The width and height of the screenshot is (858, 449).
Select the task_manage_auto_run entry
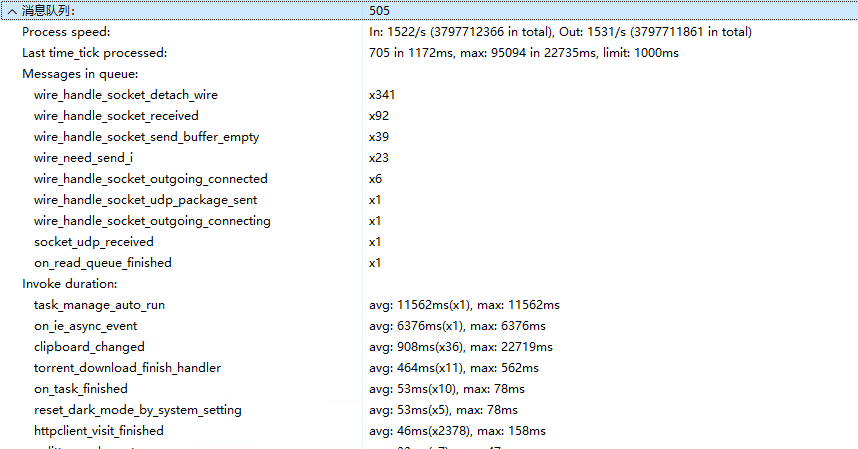99,305
